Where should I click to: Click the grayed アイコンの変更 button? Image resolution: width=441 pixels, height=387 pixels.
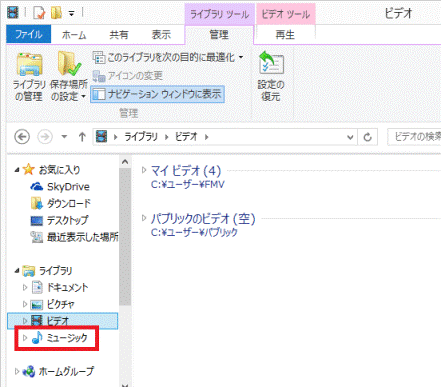[x=127, y=76]
